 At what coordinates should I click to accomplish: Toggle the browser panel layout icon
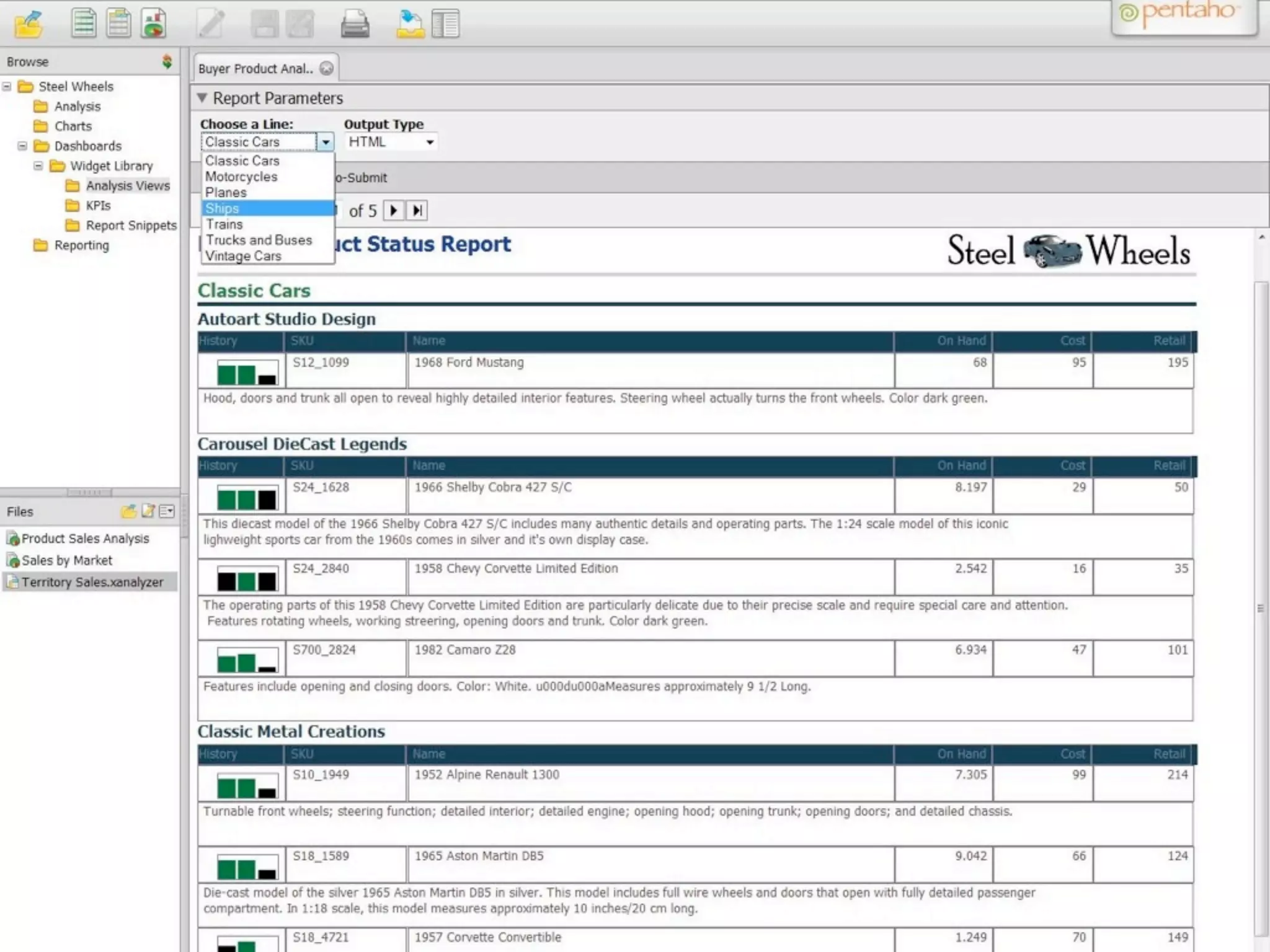[445, 25]
